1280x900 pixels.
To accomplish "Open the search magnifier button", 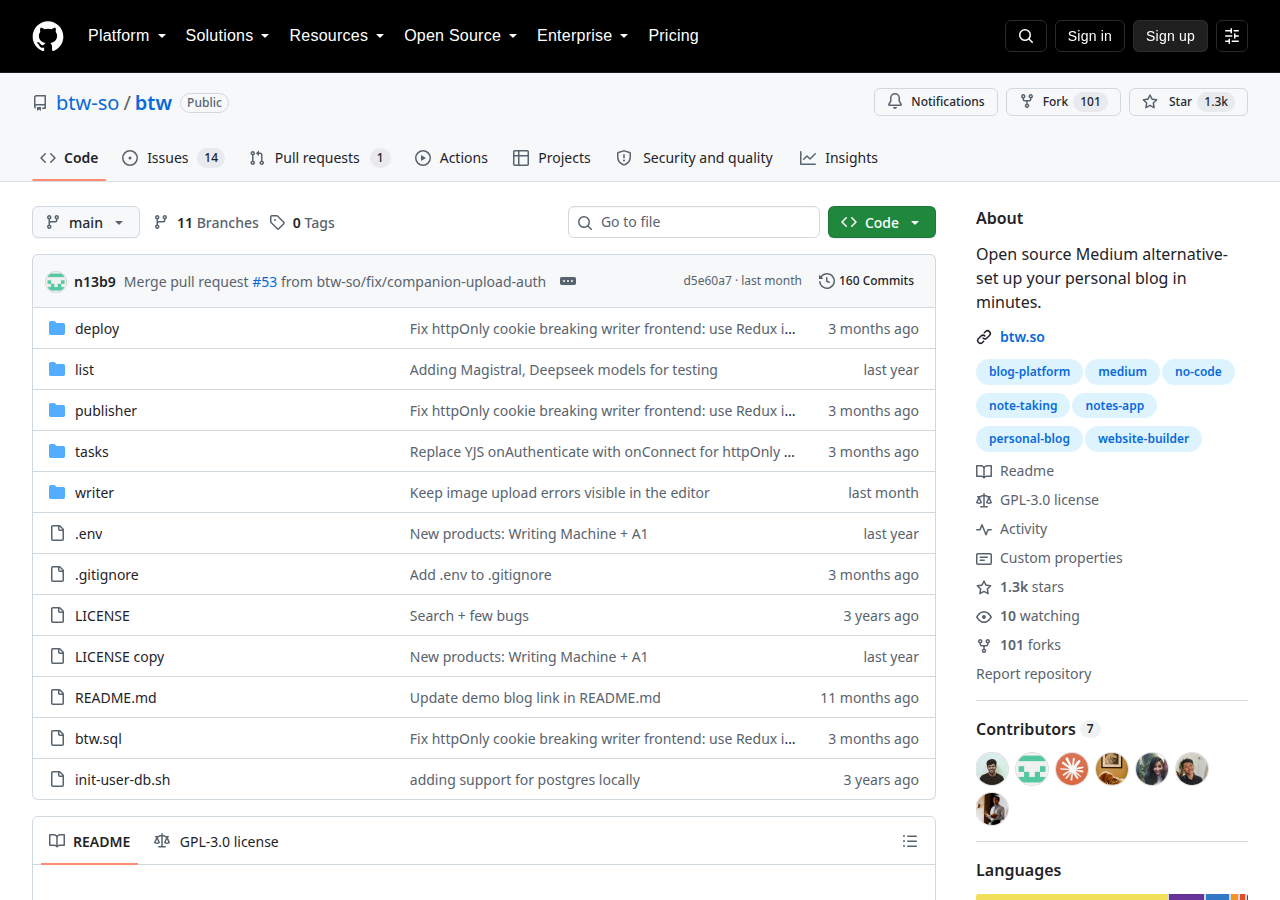I will pyautogui.click(x=1026, y=36).
